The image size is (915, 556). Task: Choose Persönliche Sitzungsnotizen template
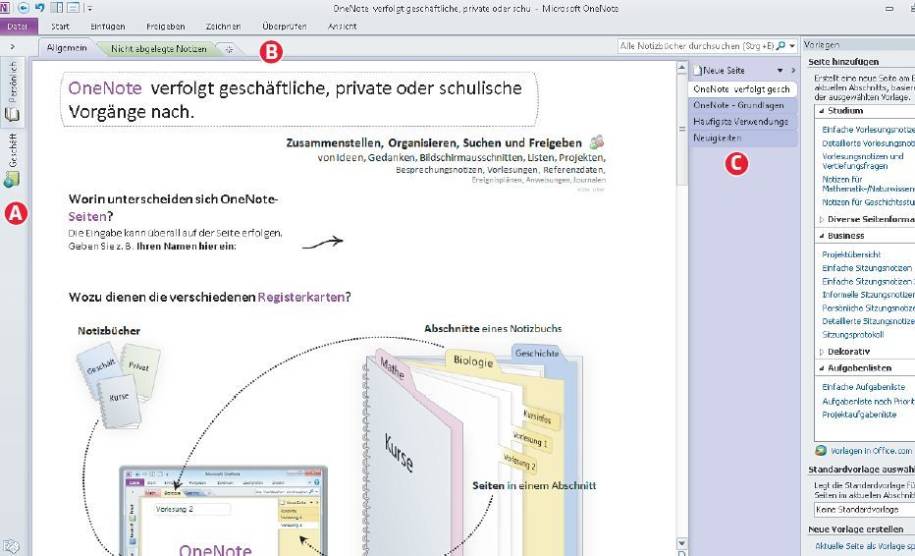tap(868, 308)
